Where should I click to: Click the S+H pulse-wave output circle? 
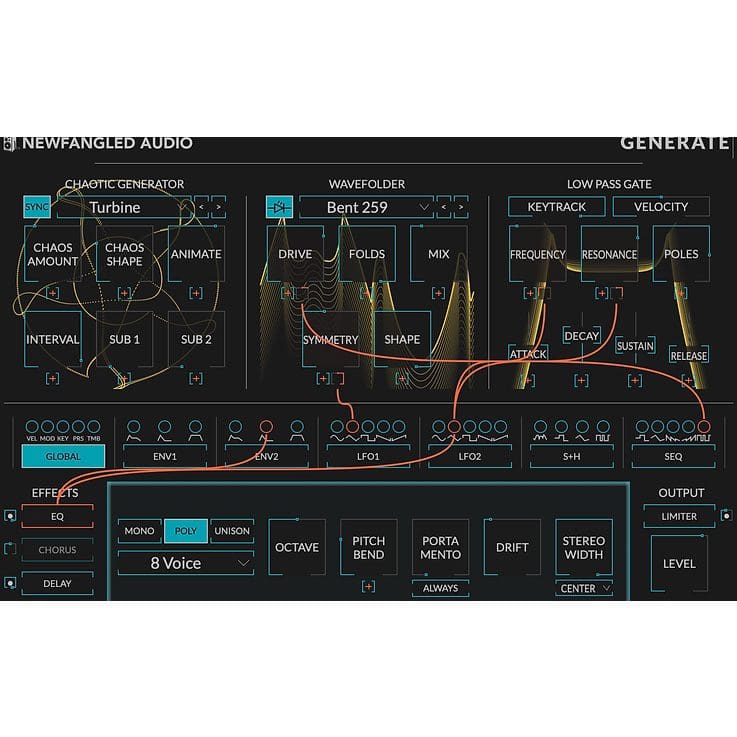tap(603, 427)
